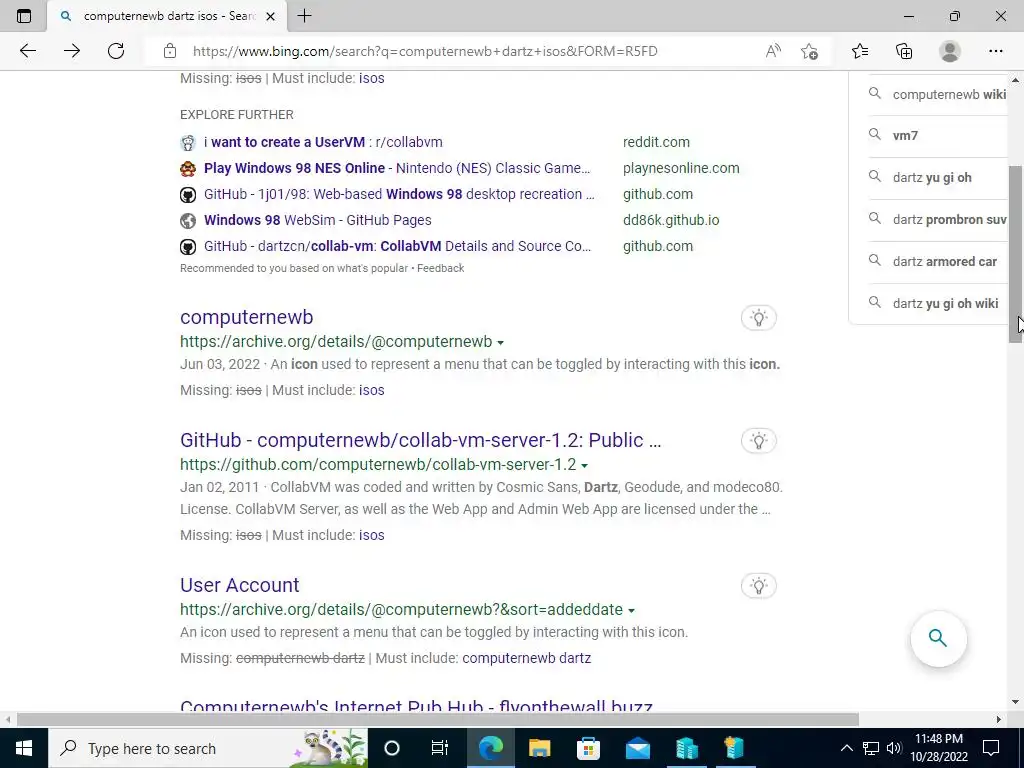Open Microsoft Store from the taskbar
Screen dimensions: 1024x768
(x=588, y=748)
